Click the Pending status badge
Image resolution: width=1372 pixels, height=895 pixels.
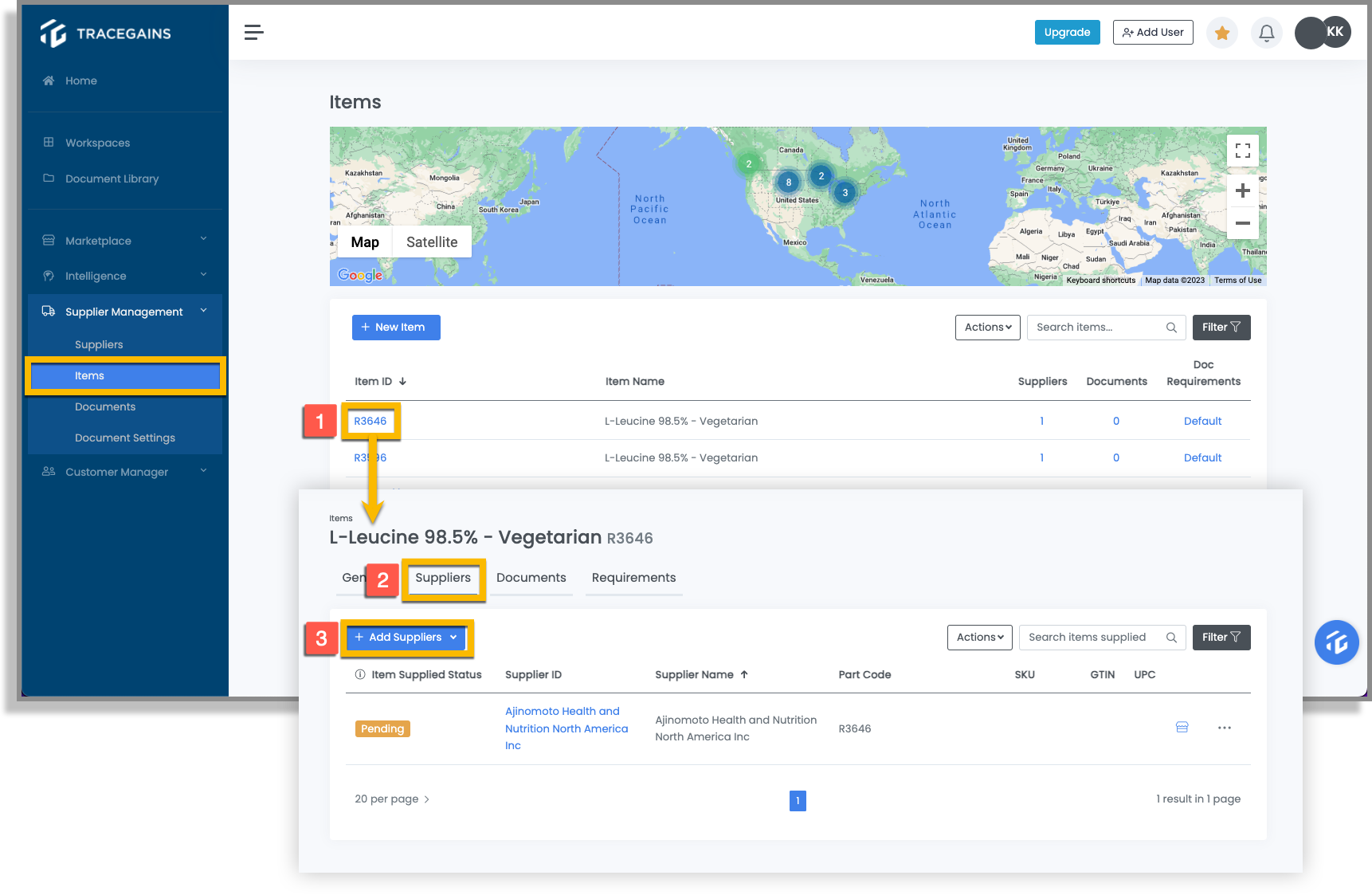[382, 728]
